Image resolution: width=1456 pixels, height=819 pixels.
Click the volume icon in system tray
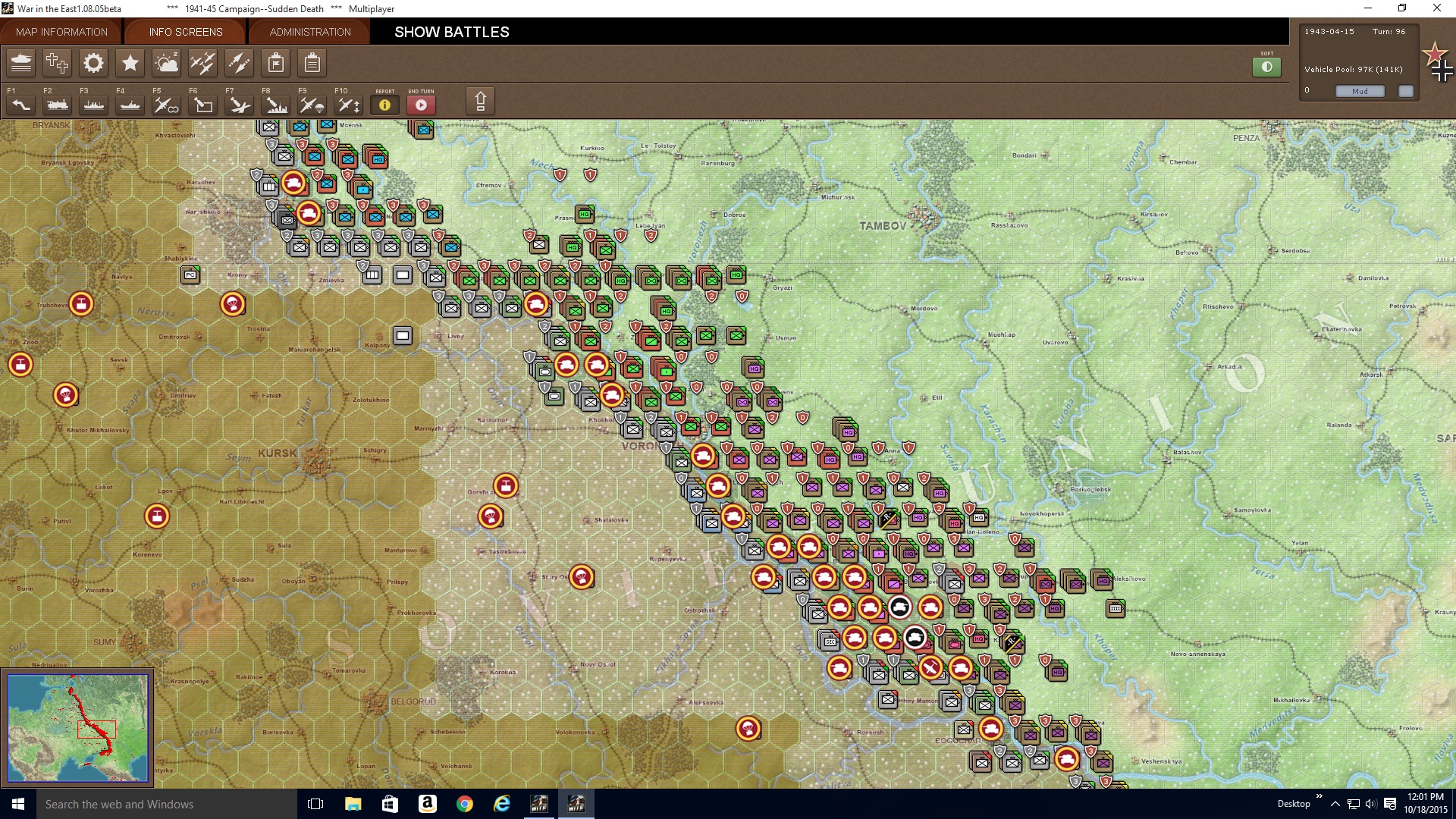pyautogui.click(x=1371, y=804)
